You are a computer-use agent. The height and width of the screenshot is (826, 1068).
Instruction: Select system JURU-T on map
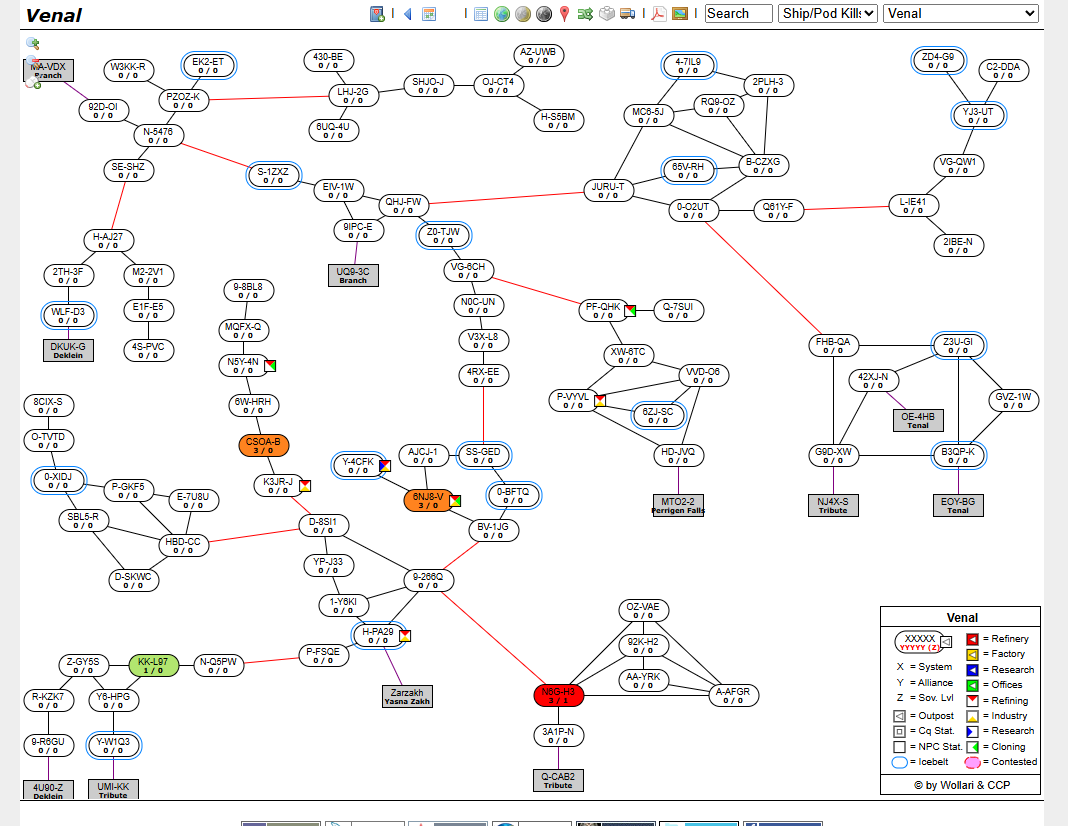point(608,191)
